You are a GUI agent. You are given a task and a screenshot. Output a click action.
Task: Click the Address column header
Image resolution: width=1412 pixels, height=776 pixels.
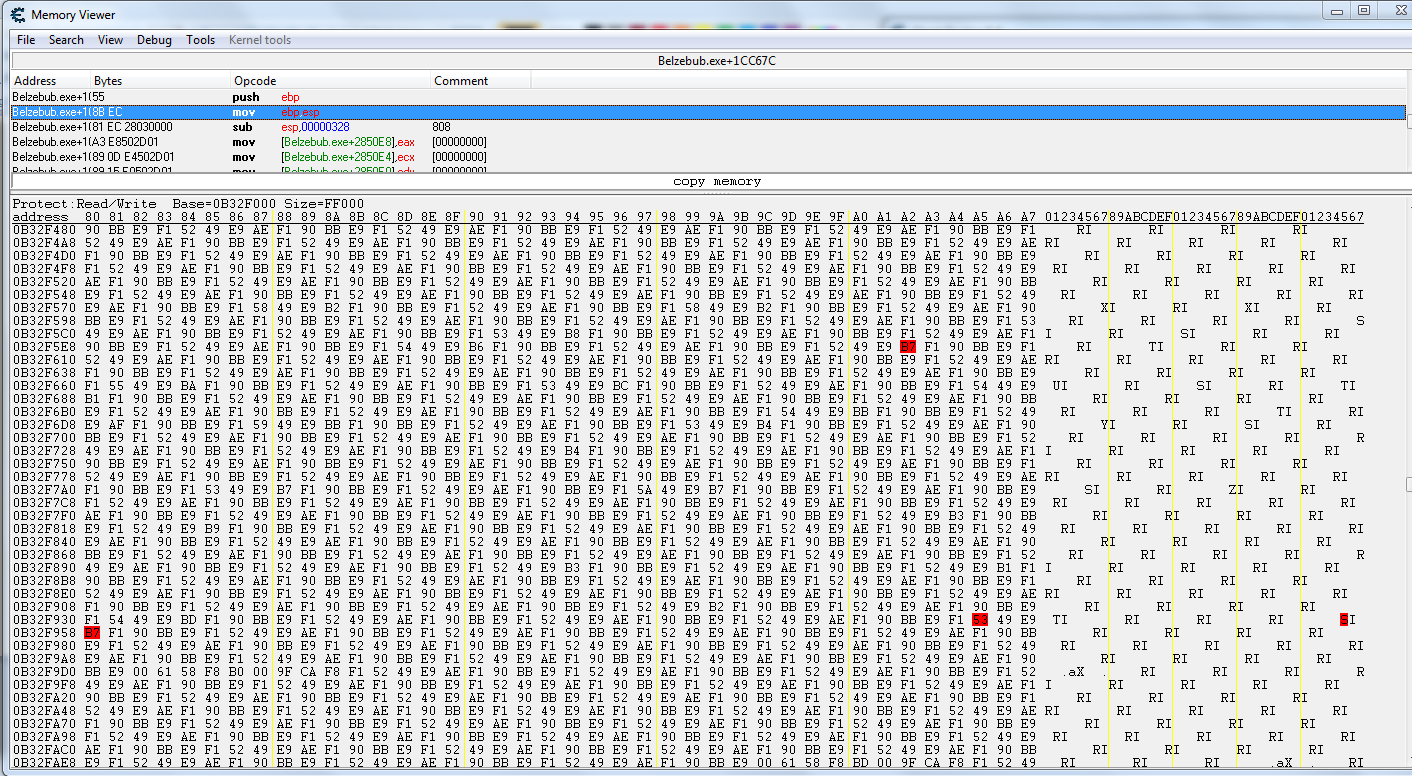click(x=35, y=81)
